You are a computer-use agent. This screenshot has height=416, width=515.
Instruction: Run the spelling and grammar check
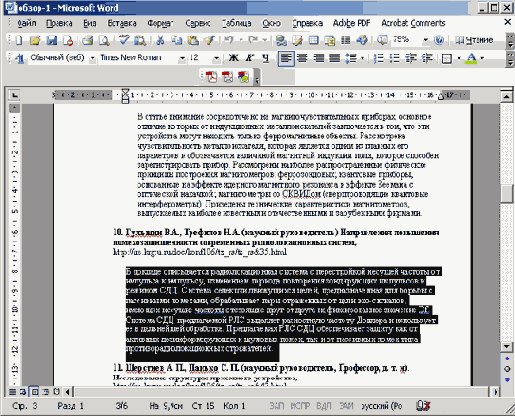(124, 40)
